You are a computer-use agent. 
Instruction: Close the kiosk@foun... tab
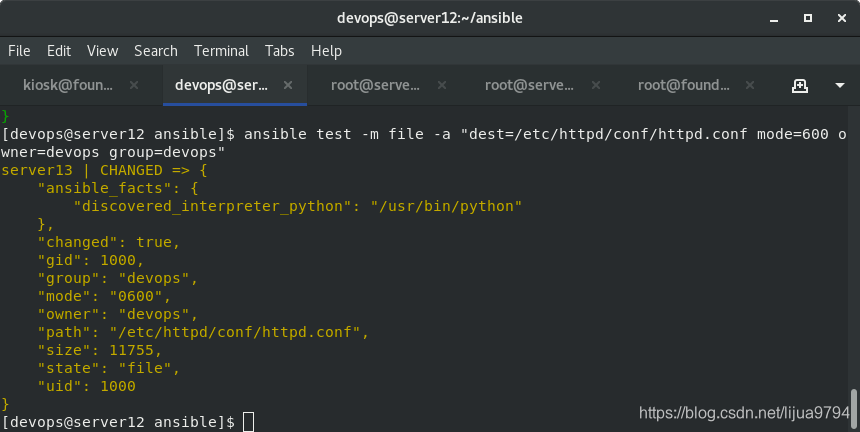click(134, 85)
